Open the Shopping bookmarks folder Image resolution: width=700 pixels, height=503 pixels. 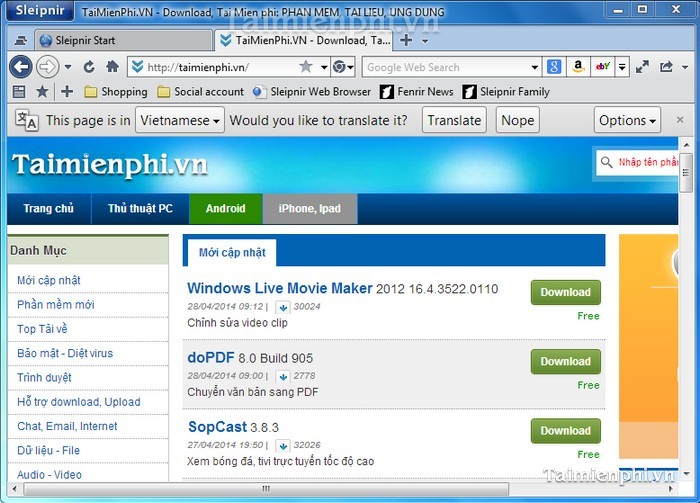tap(115, 92)
